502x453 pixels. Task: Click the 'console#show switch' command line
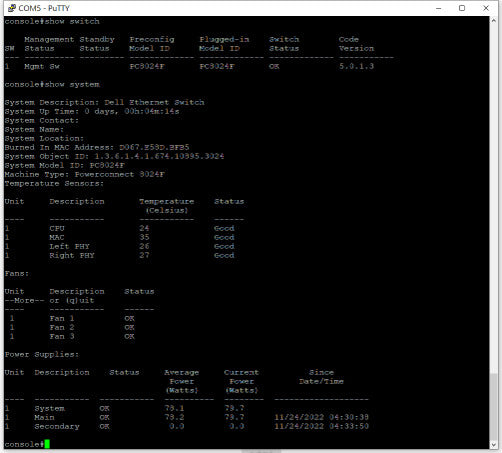pos(52,21)
